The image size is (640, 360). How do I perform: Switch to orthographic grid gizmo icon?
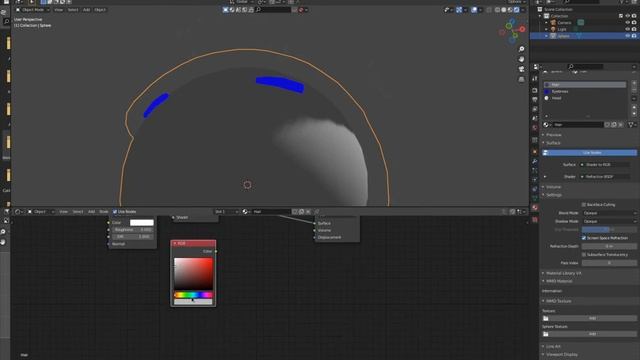pos(521,80)
